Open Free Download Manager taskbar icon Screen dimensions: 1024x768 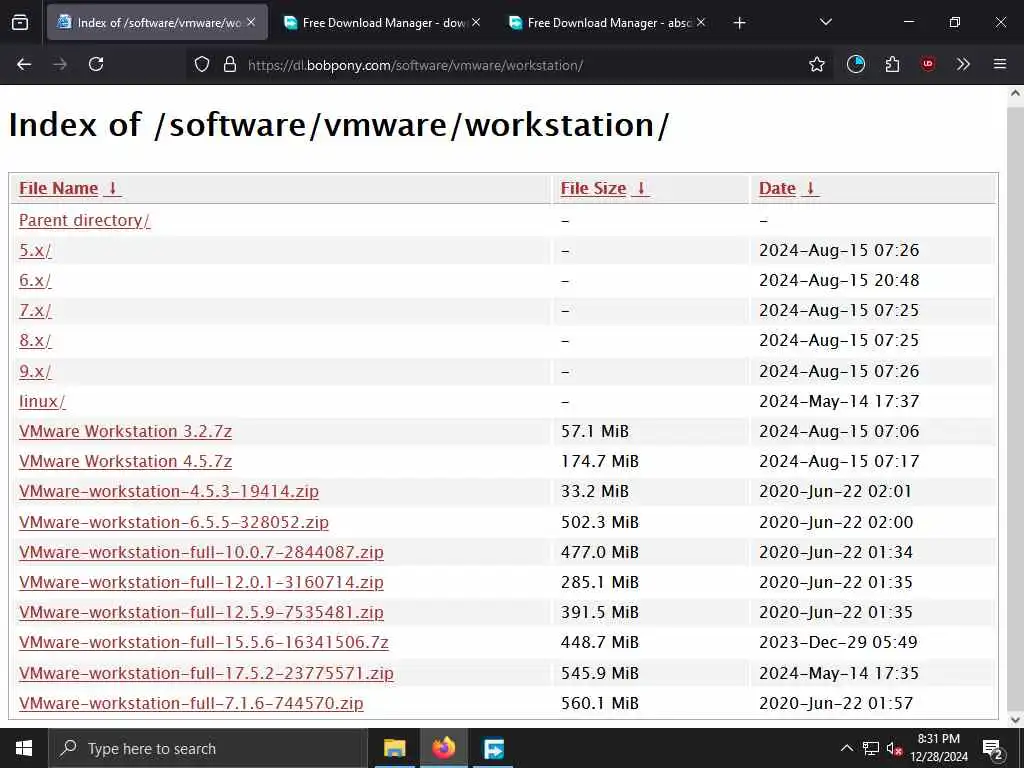pos(494,748)
